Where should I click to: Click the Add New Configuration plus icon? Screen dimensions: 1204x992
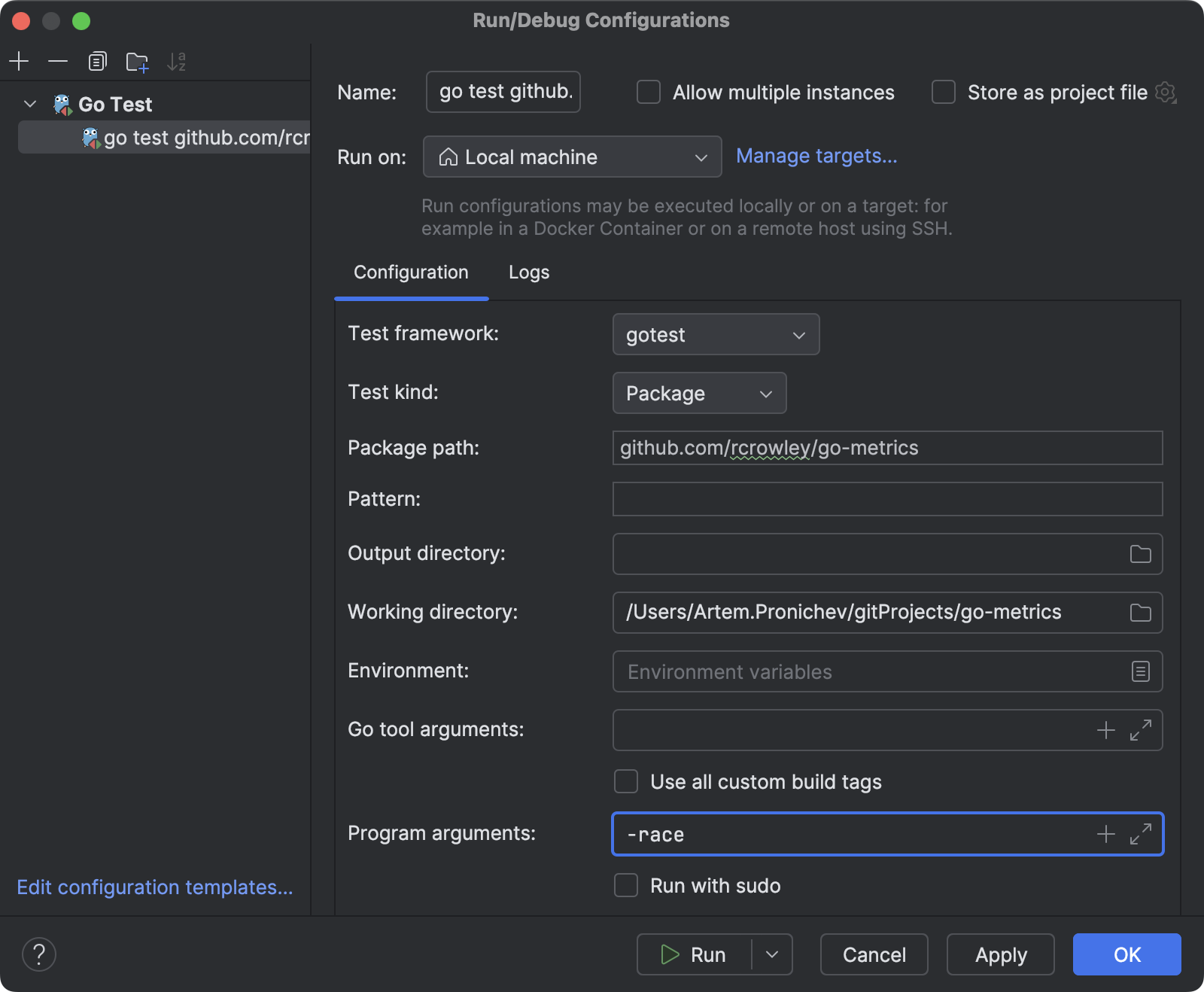click(x=19, y=61)
